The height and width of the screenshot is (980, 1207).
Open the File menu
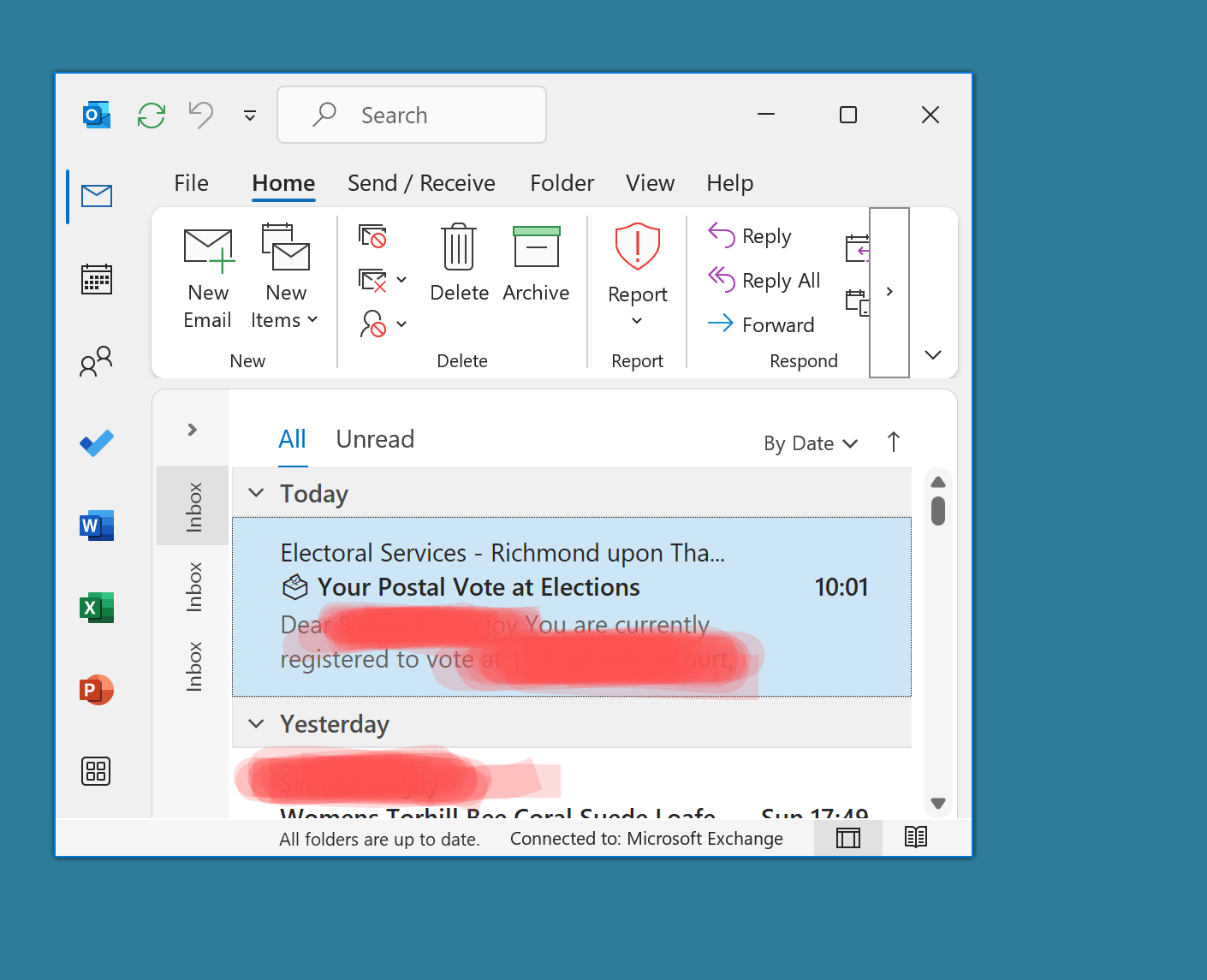point(192,183)
